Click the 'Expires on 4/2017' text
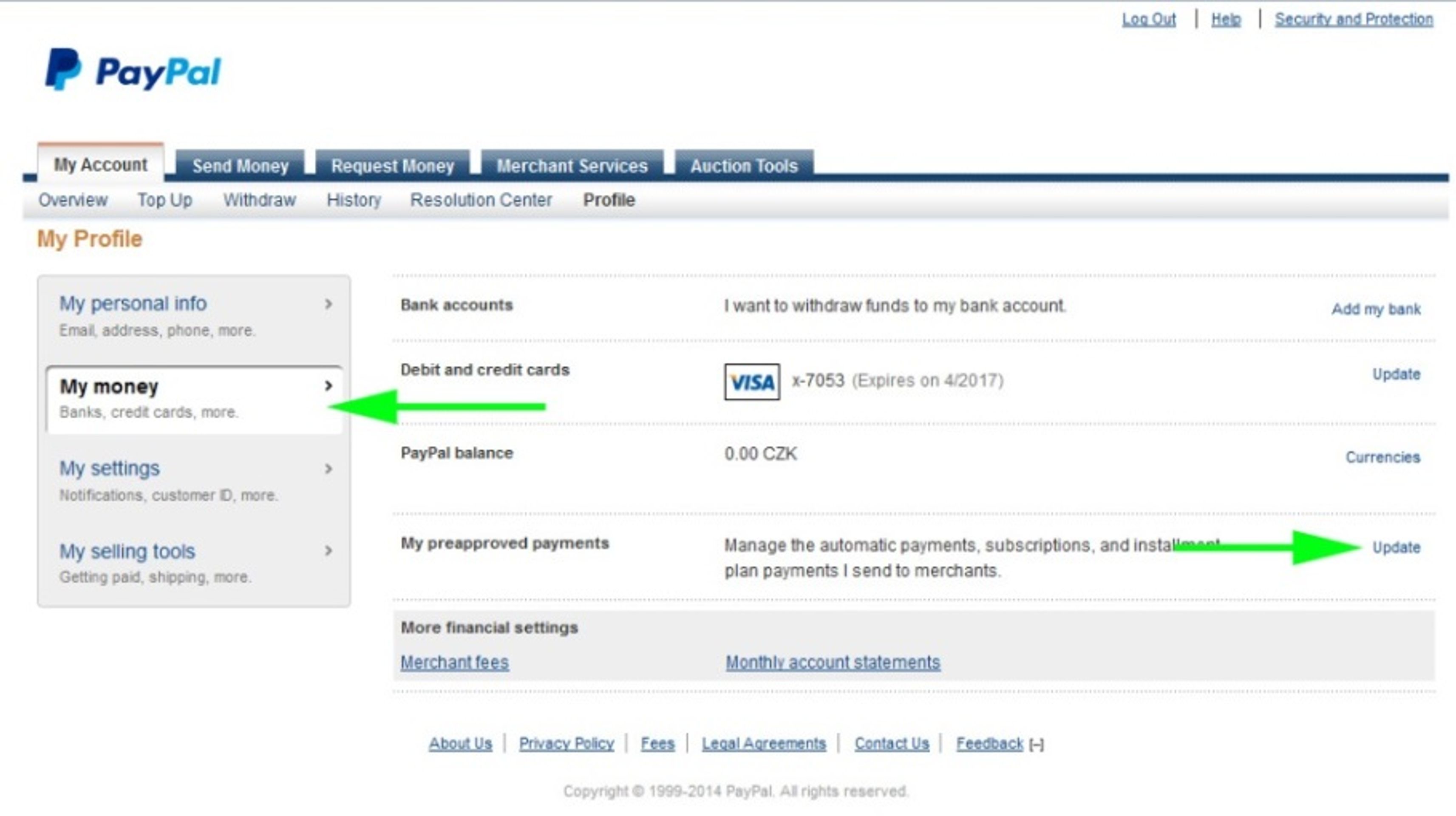The width and height of the screenshot is (1456, 816). tap(927, 381)
